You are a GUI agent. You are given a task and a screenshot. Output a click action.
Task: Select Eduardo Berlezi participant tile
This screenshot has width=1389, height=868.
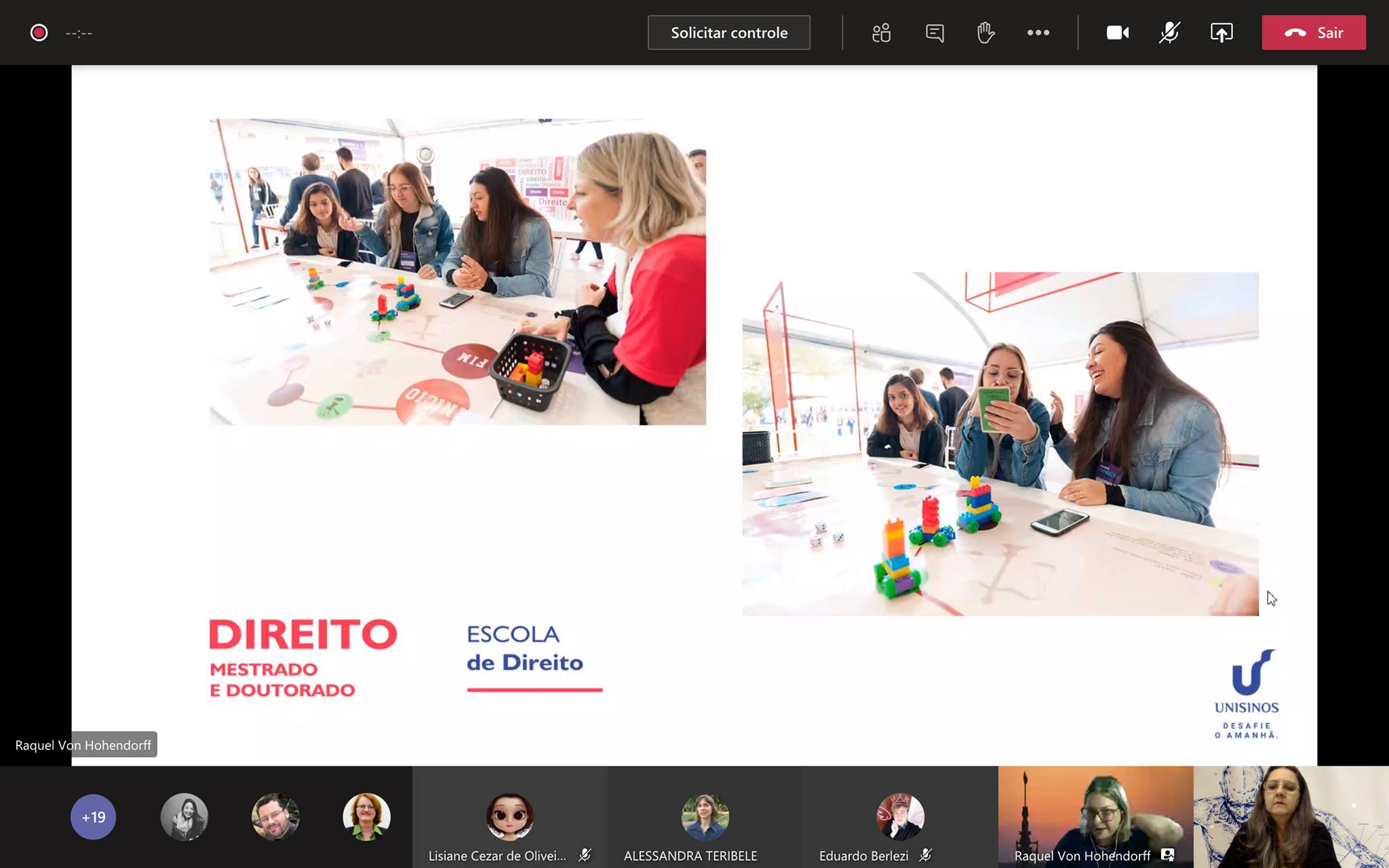point(900,817)
